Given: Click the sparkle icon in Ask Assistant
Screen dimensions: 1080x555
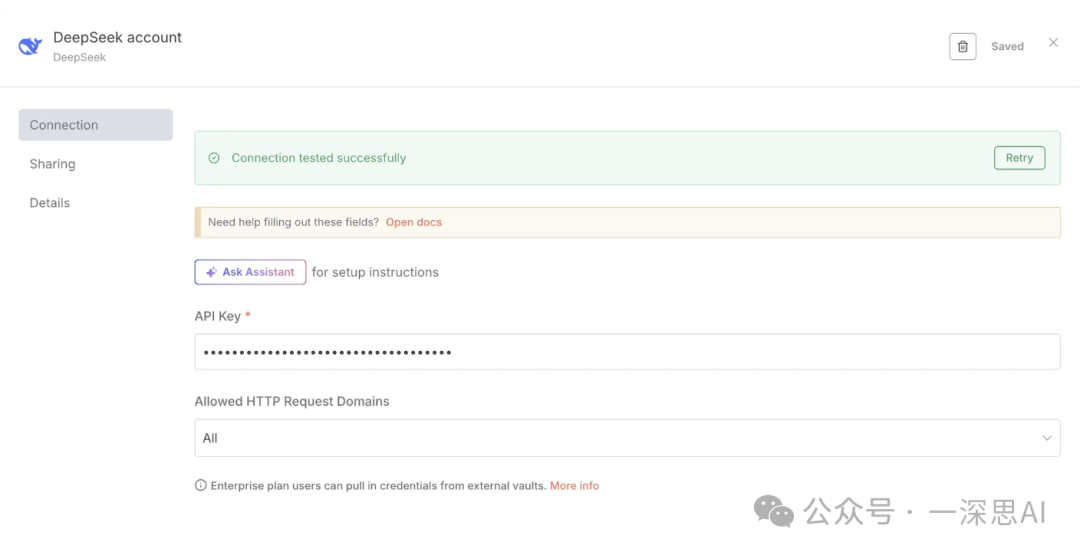Looking at the screenshot, I should (x=211, y=272).
